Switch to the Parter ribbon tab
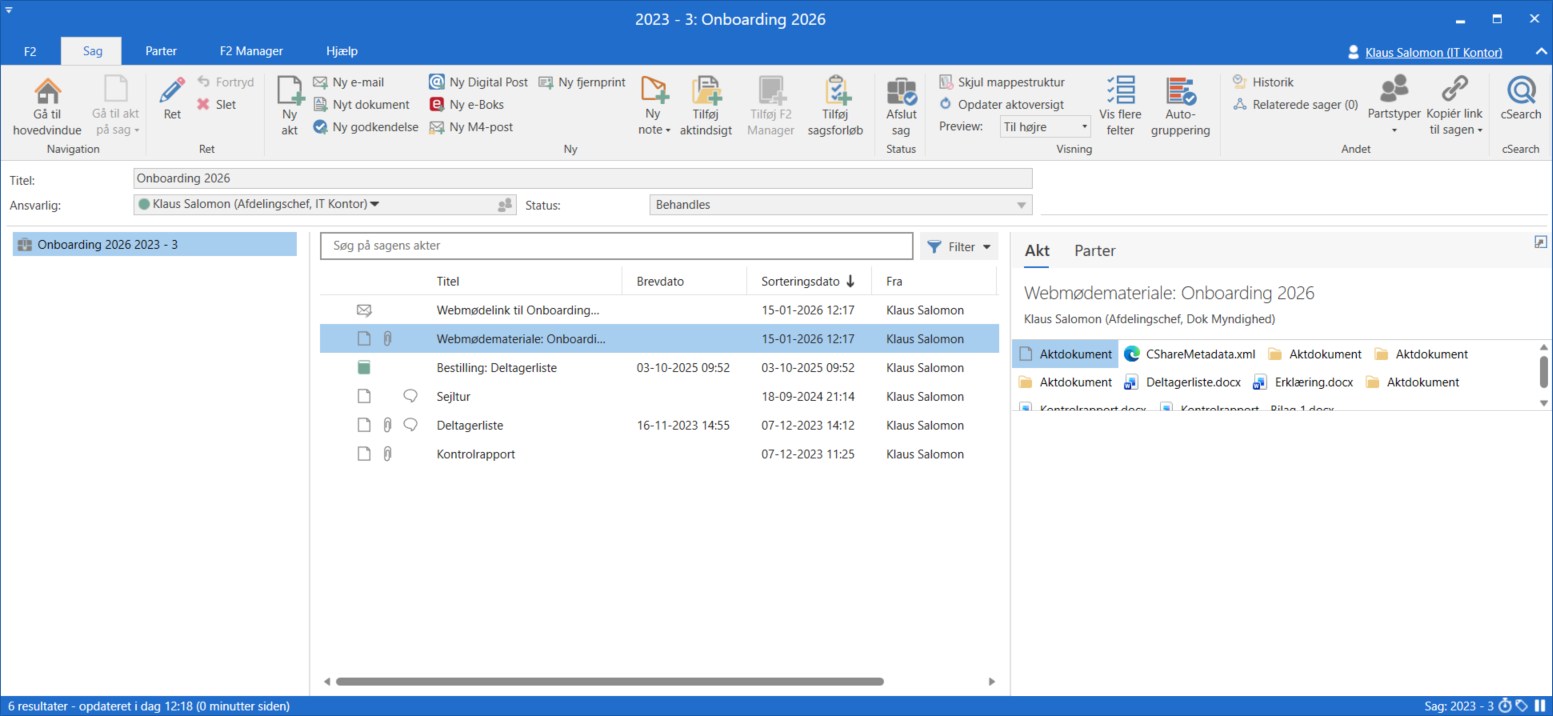The height and width of the screenshot is (716, 1553). point(161,51)
